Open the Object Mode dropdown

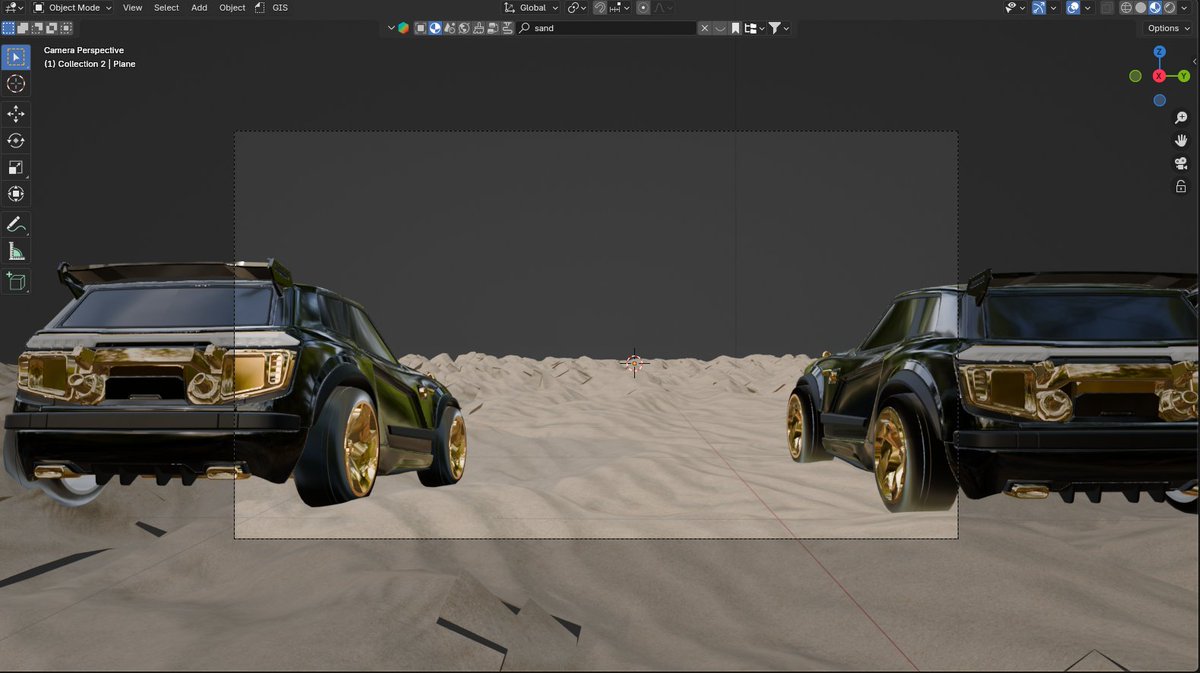(73, 7)
